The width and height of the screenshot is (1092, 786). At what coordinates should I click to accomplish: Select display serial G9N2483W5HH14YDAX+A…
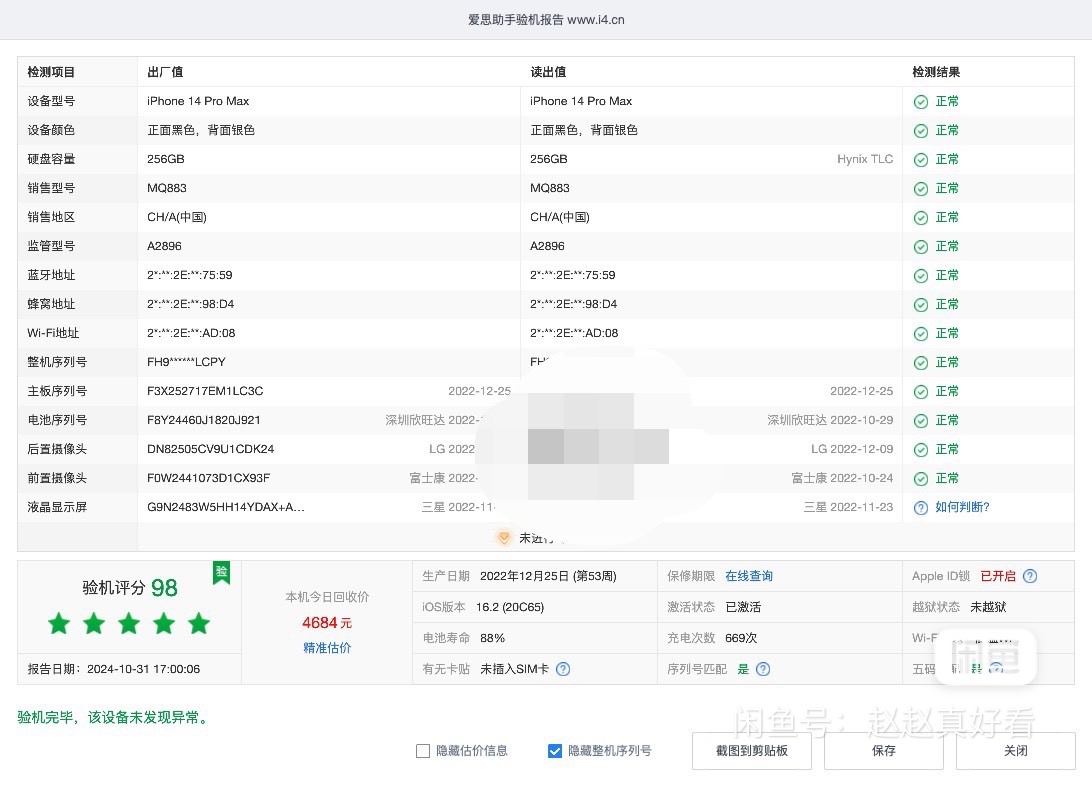tap(226, 508)
